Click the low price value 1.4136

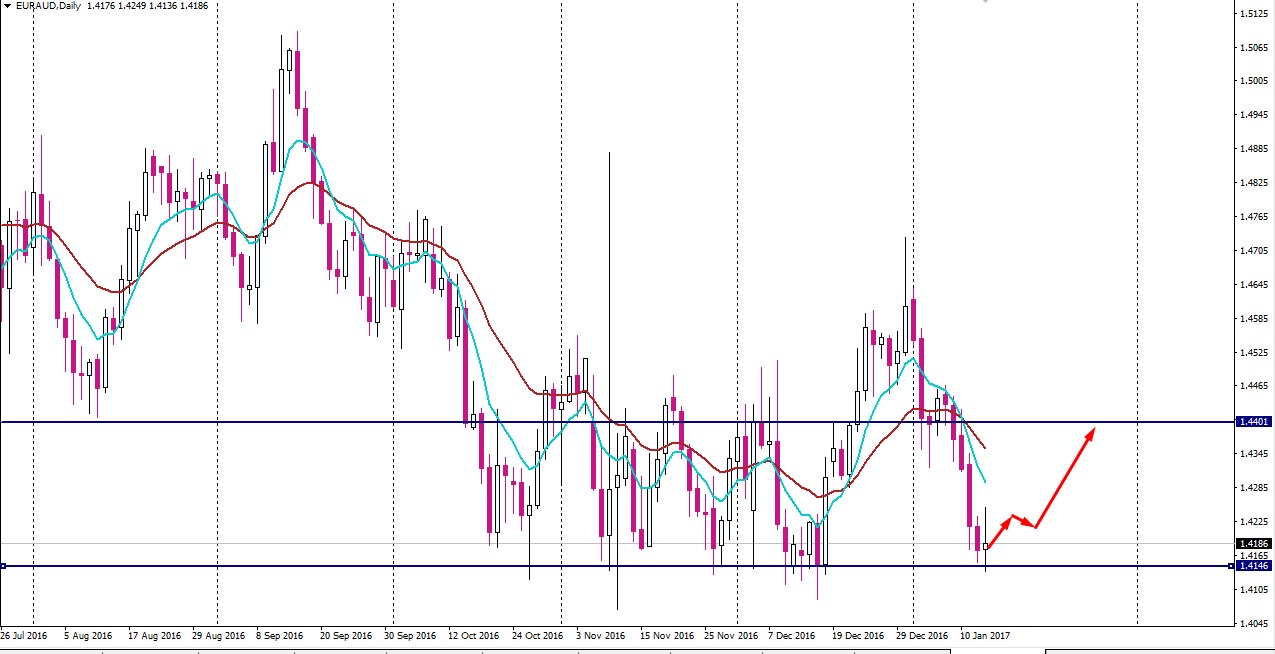[163, 6]
